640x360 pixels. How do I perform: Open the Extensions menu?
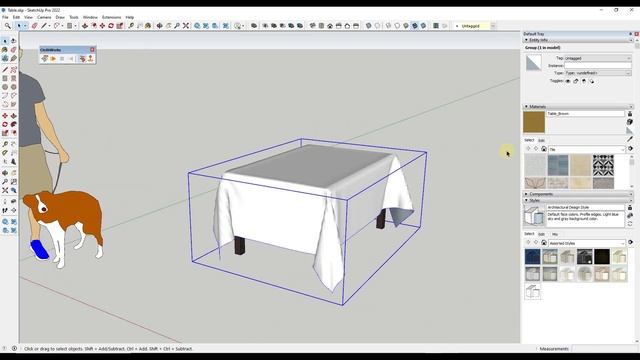pyautogui.click(x=111, y=18)
